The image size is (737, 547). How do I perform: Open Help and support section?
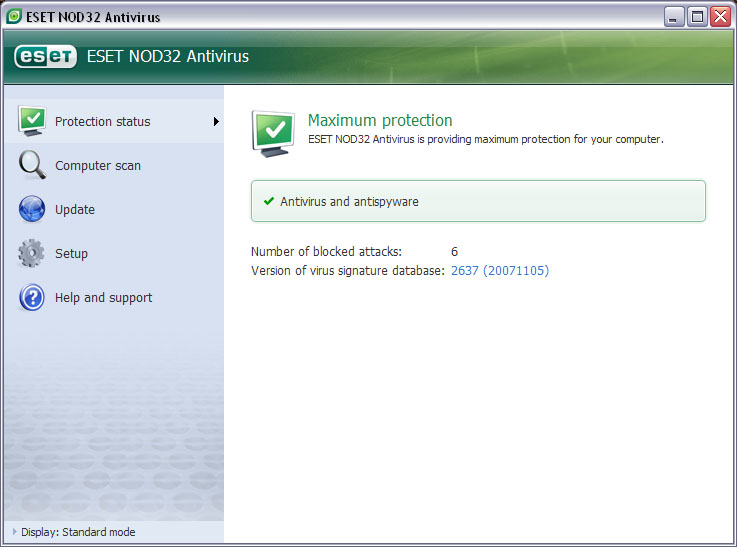tap(114, 298)
